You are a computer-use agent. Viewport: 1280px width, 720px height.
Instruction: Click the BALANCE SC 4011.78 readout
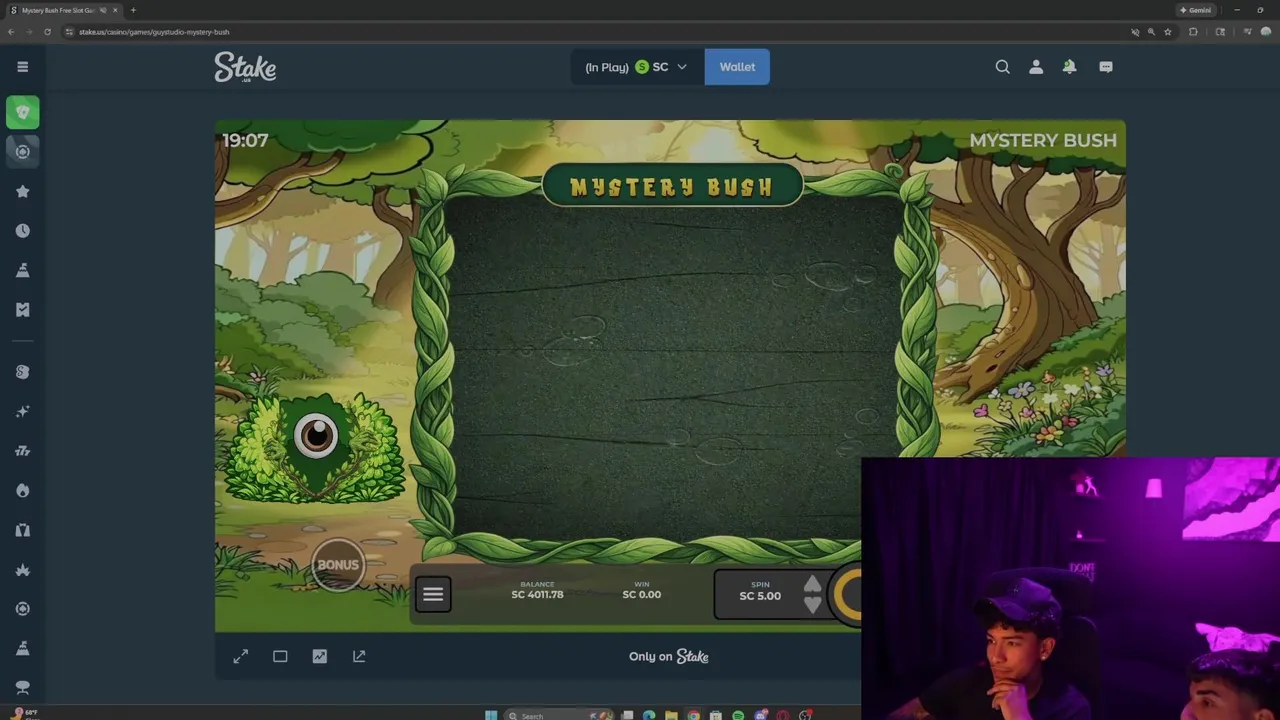pos(537,590)
